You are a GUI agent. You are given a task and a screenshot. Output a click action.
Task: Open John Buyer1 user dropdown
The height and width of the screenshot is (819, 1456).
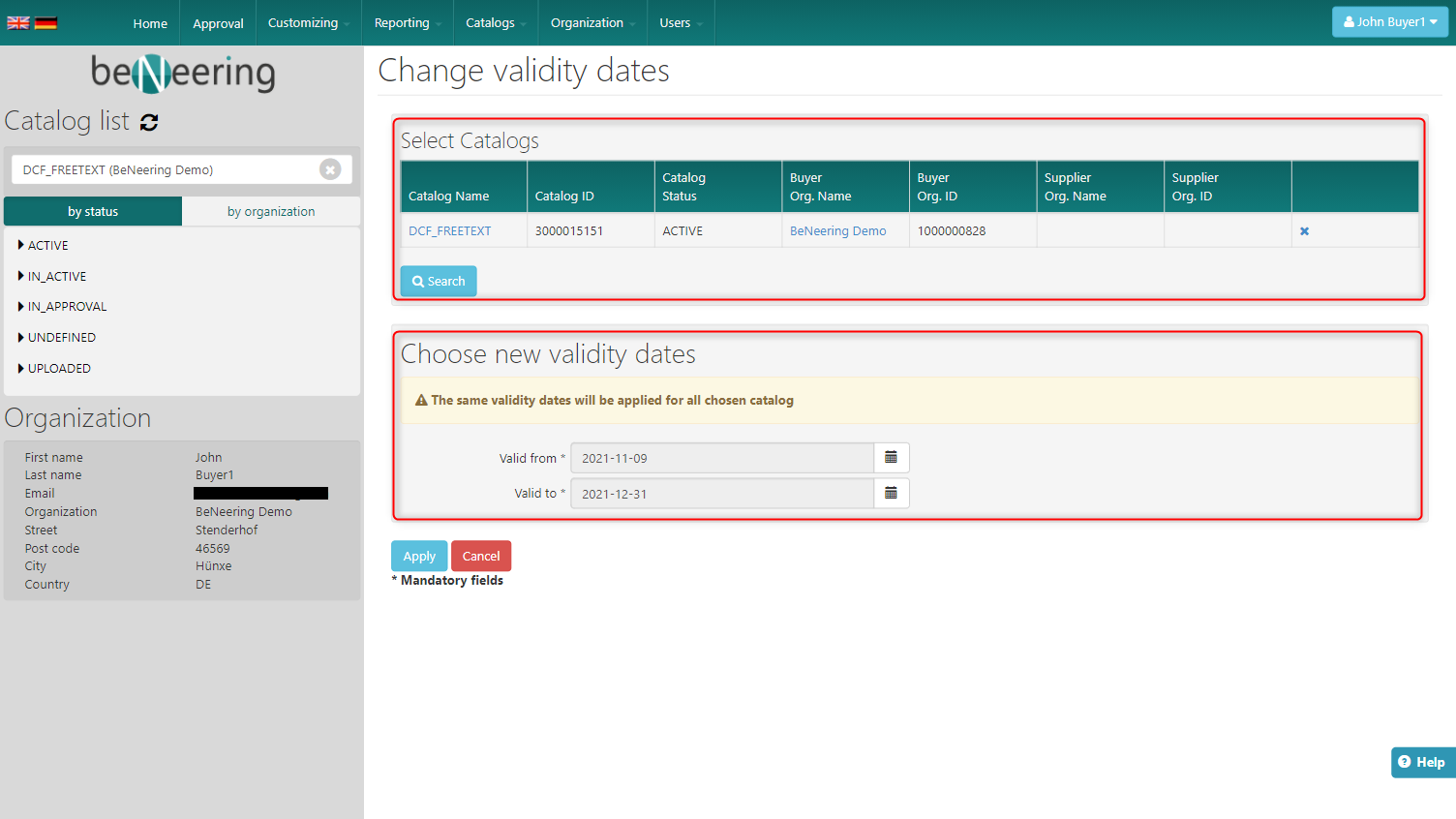click(x=1389, y=22)
